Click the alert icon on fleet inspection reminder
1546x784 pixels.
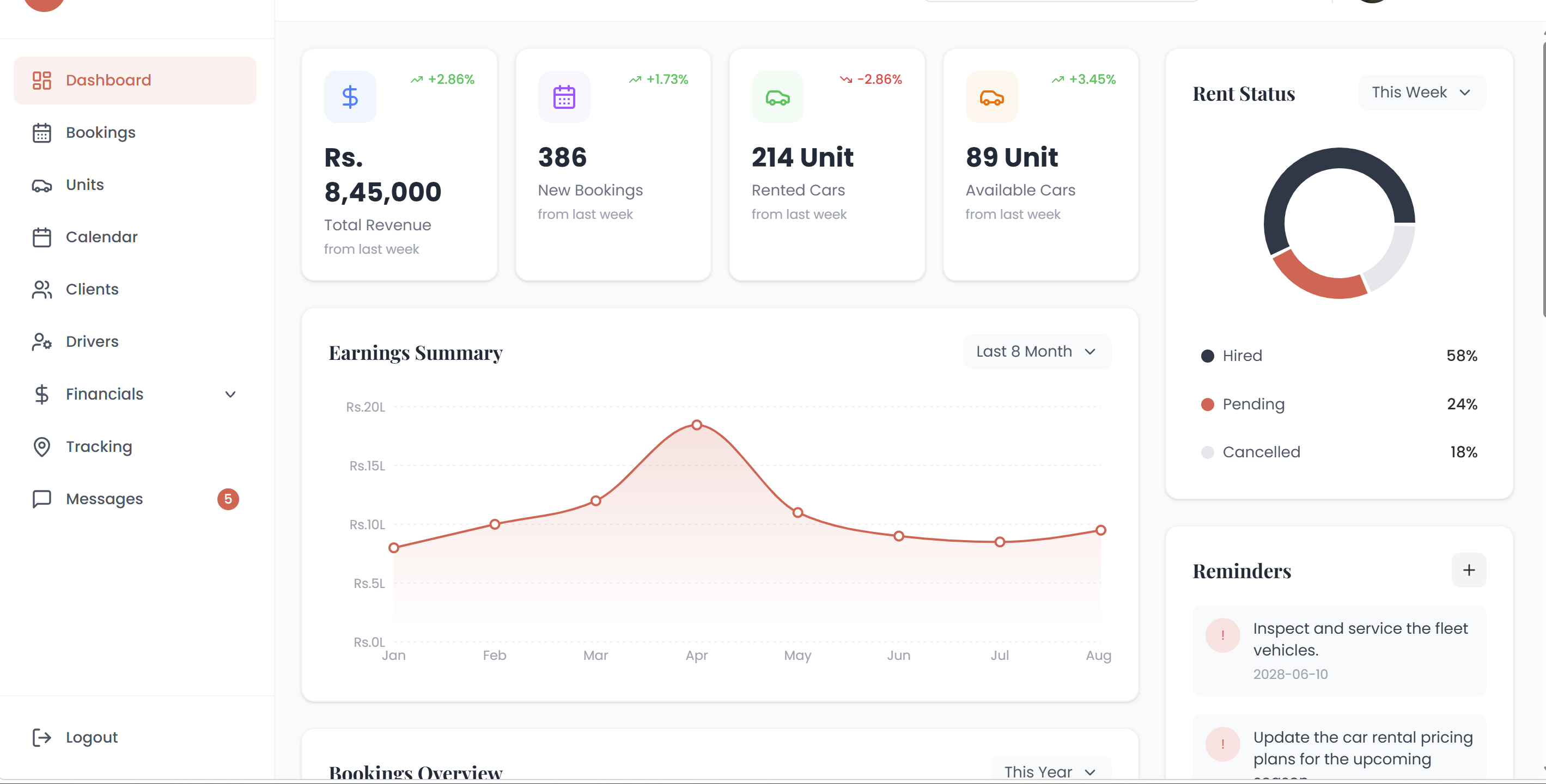1222,635
